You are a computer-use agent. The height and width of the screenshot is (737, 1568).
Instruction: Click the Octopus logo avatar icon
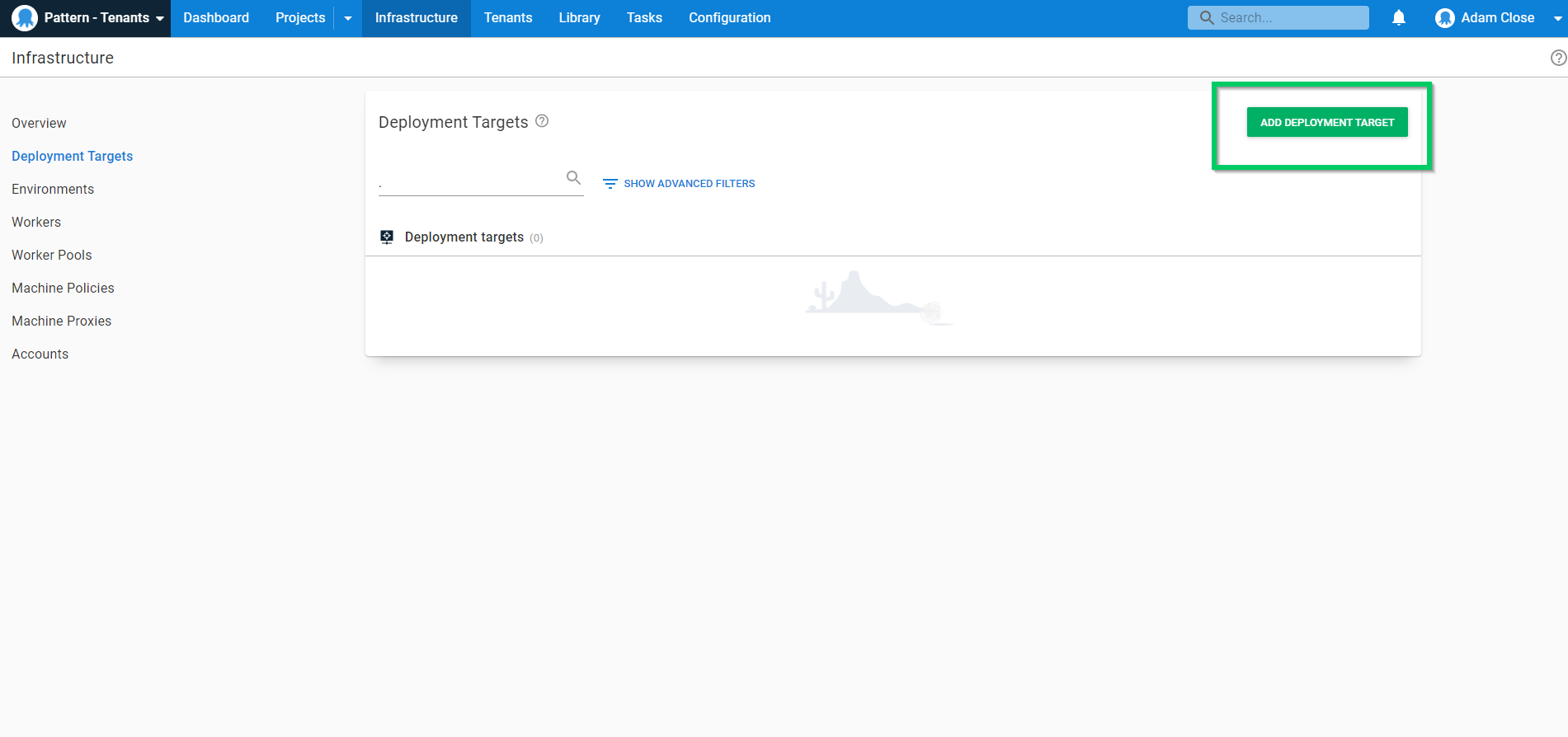[25, 17]
